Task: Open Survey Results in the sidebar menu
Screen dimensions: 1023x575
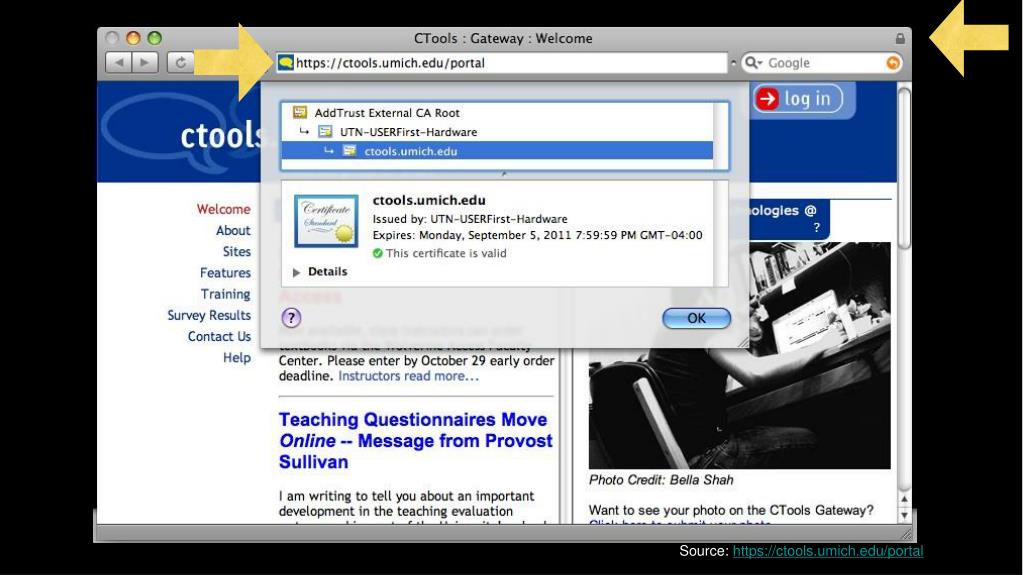Action: [209, 315]
